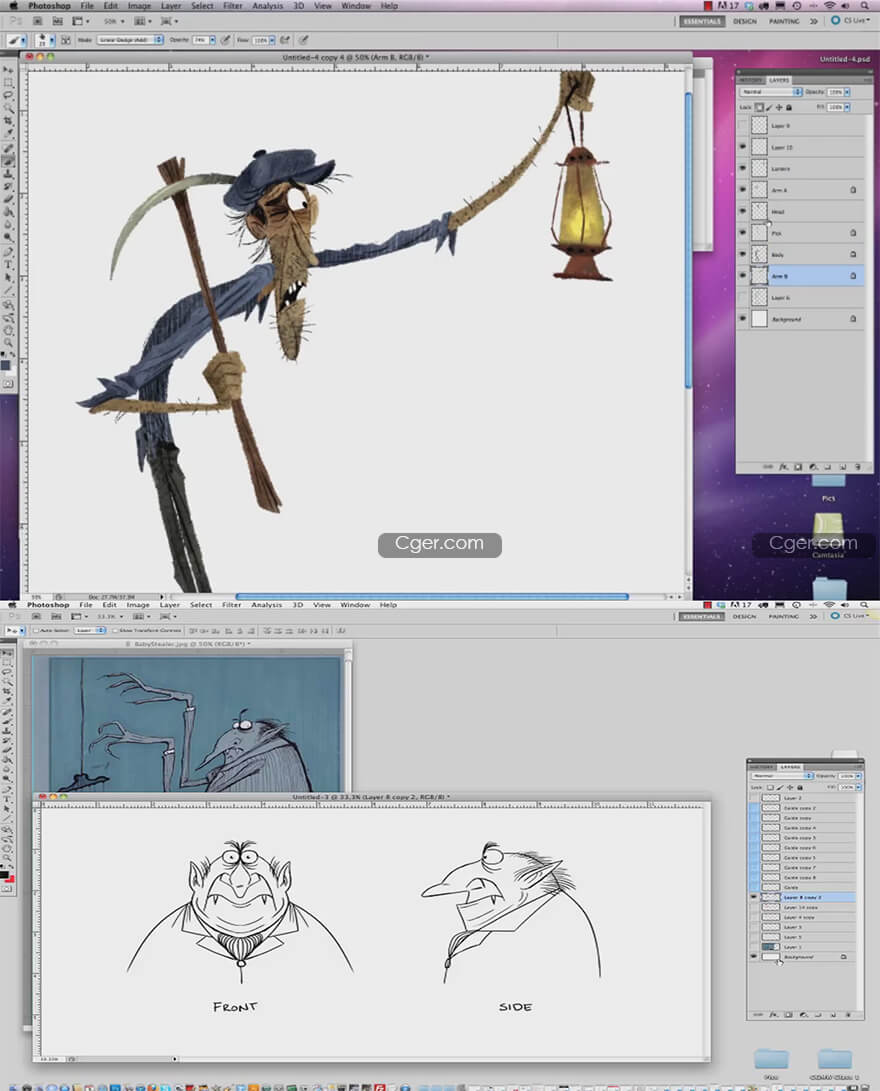Open Filter menu above the scarecrow document
Viewport: 880px width, 1091px height.
click(x=232, y=6)
